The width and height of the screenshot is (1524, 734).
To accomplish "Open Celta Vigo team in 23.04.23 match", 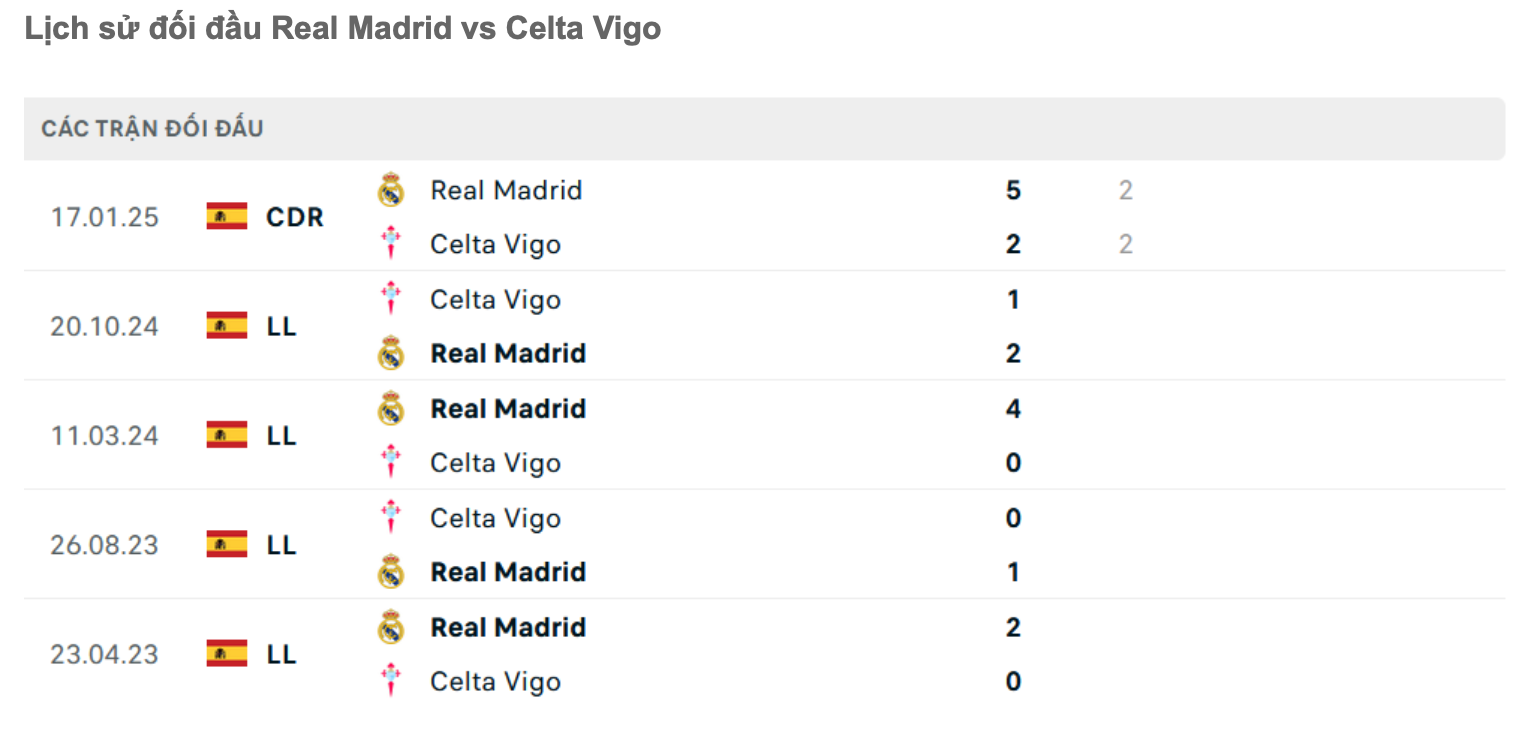I will [x=495, y=681].
